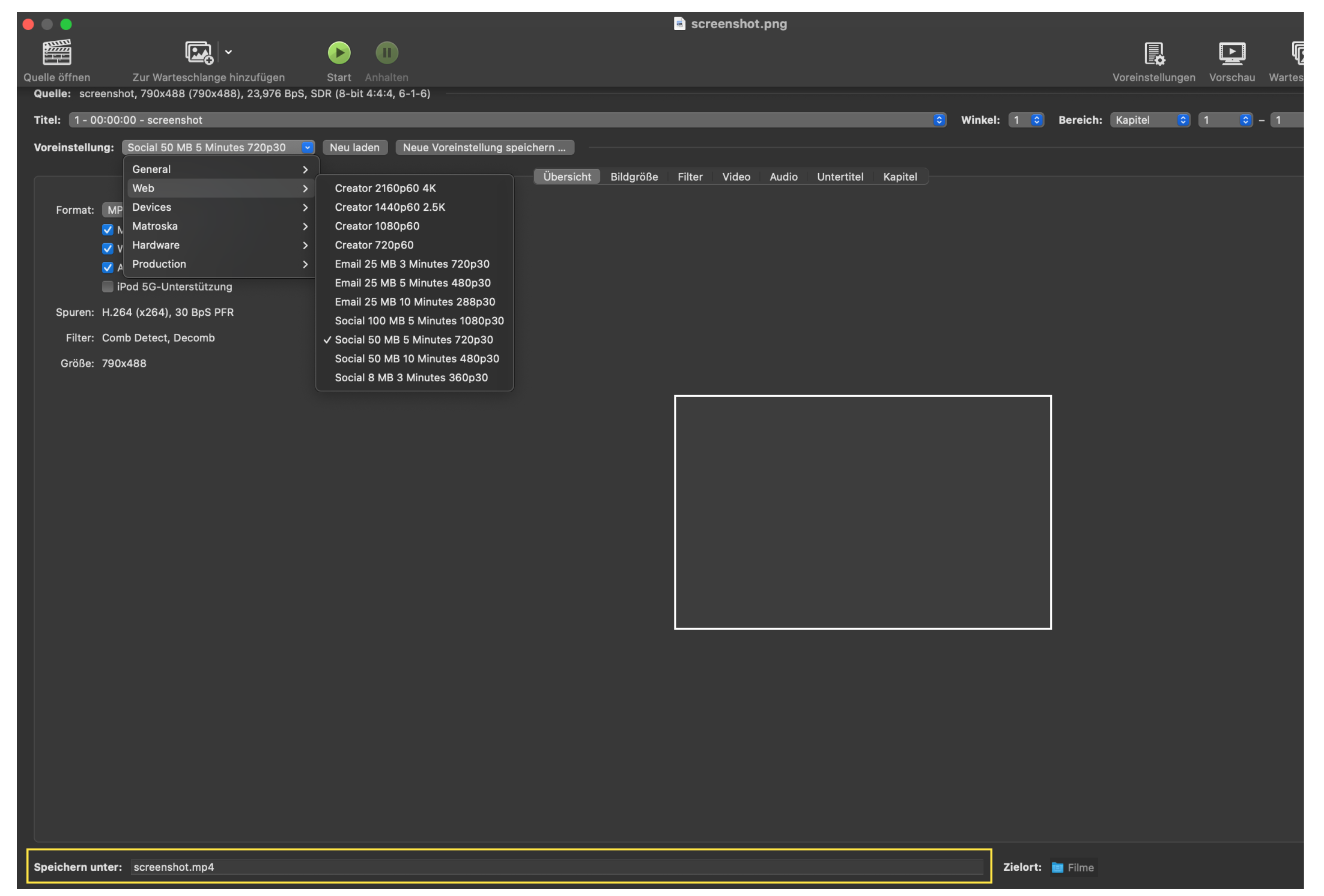This screenshot has height=896, width=1324.
Task: Switch to the Übersicht tab
Action: point(567,177)
